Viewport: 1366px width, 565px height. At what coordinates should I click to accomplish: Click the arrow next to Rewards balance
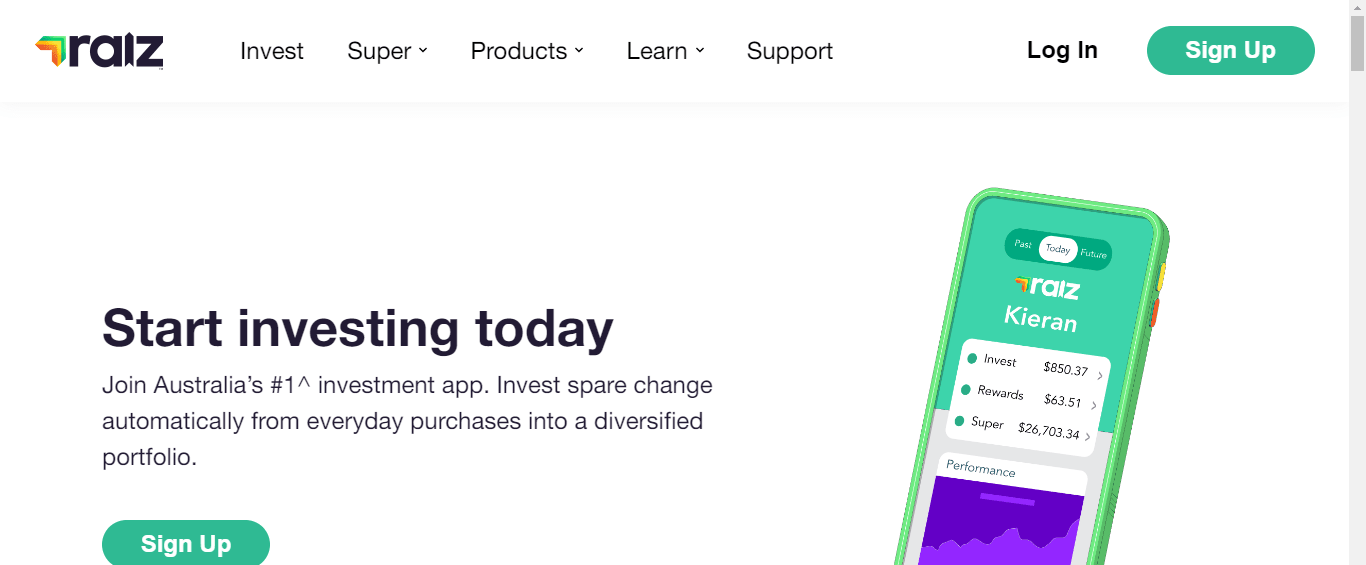1094,405
